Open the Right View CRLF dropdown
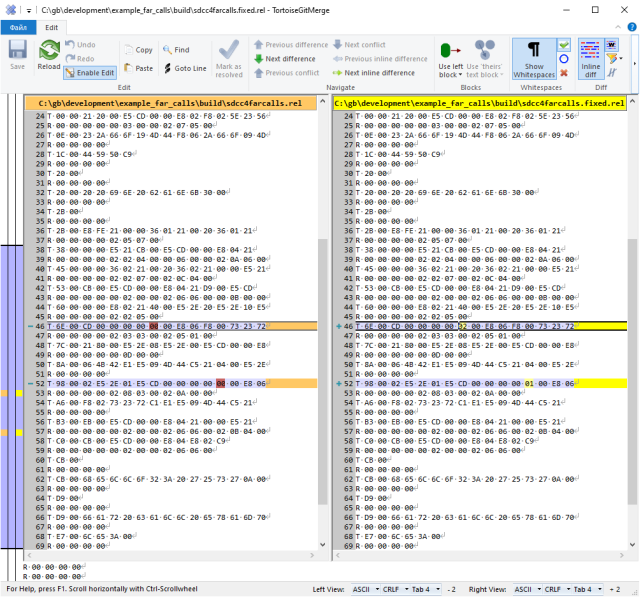Image resolution: width=640 pixels, height=597 pixels. 557,589
